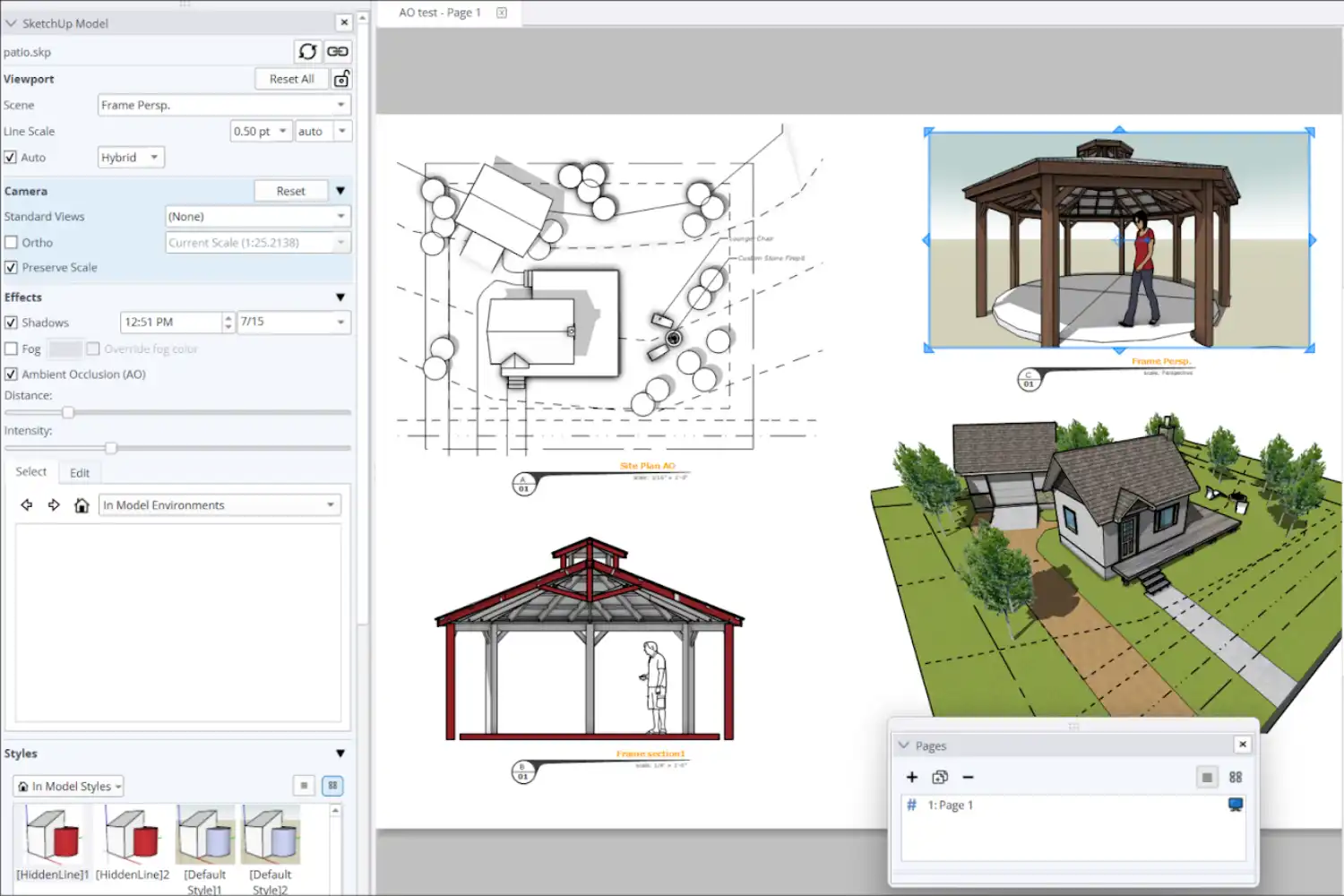Enable the Fog effect checkbox
Viewport: 1344px width, 896px height.
[11, 348]
